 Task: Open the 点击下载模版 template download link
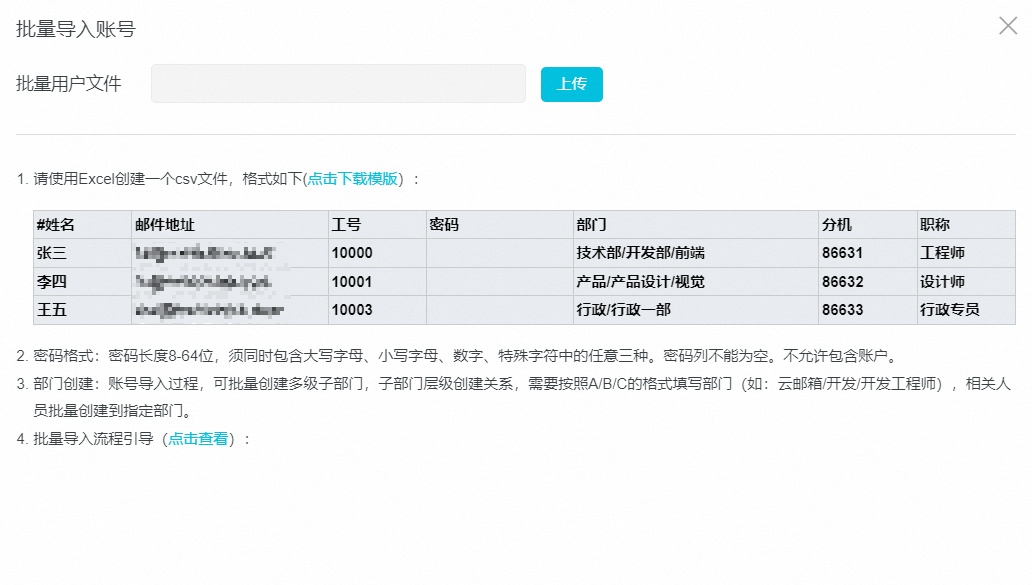[x=353, y=179]
